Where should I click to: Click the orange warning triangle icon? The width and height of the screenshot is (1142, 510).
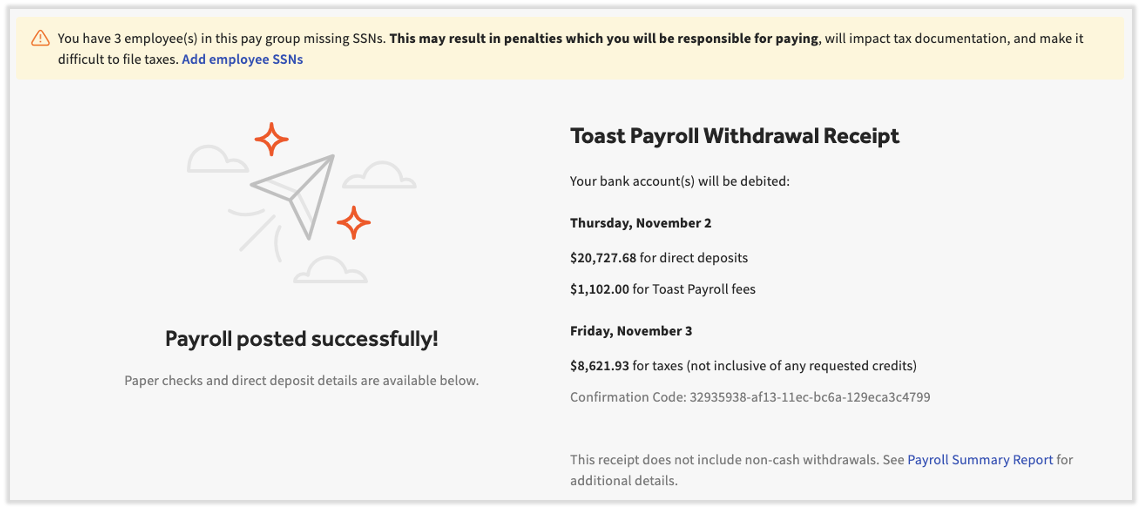click(40, 39)
